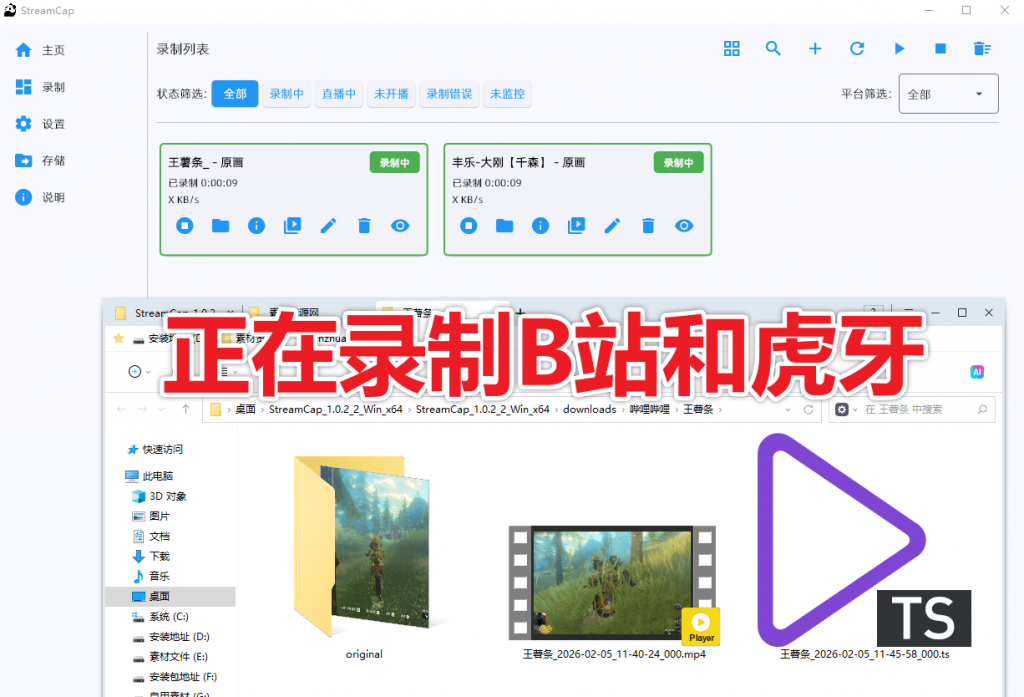This screenshot has height=697, width=1024.
Task: Edit the 丰乐-大刚 recording entry
Action: click(x=613, y=226)
